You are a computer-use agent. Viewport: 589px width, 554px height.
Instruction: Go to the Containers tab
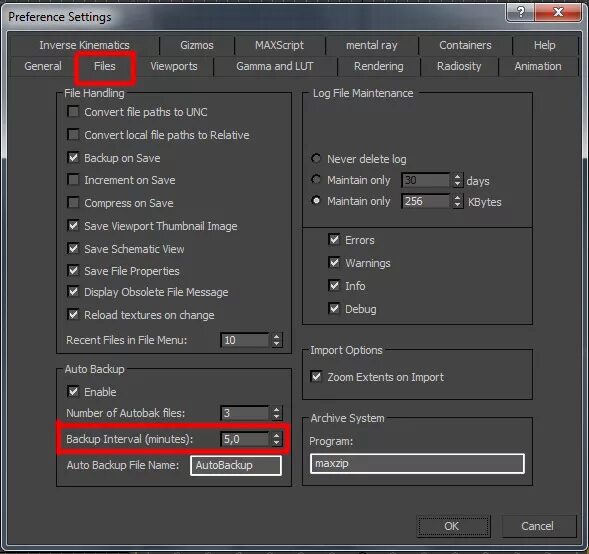[x=465, y=45]
